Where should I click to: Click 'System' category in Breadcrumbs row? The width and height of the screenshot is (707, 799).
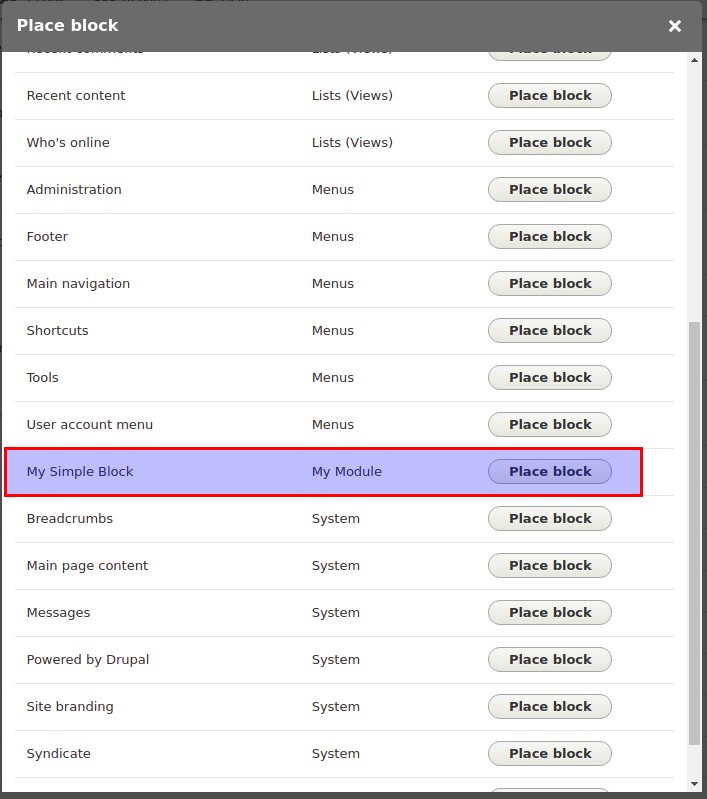pos(336,519)
